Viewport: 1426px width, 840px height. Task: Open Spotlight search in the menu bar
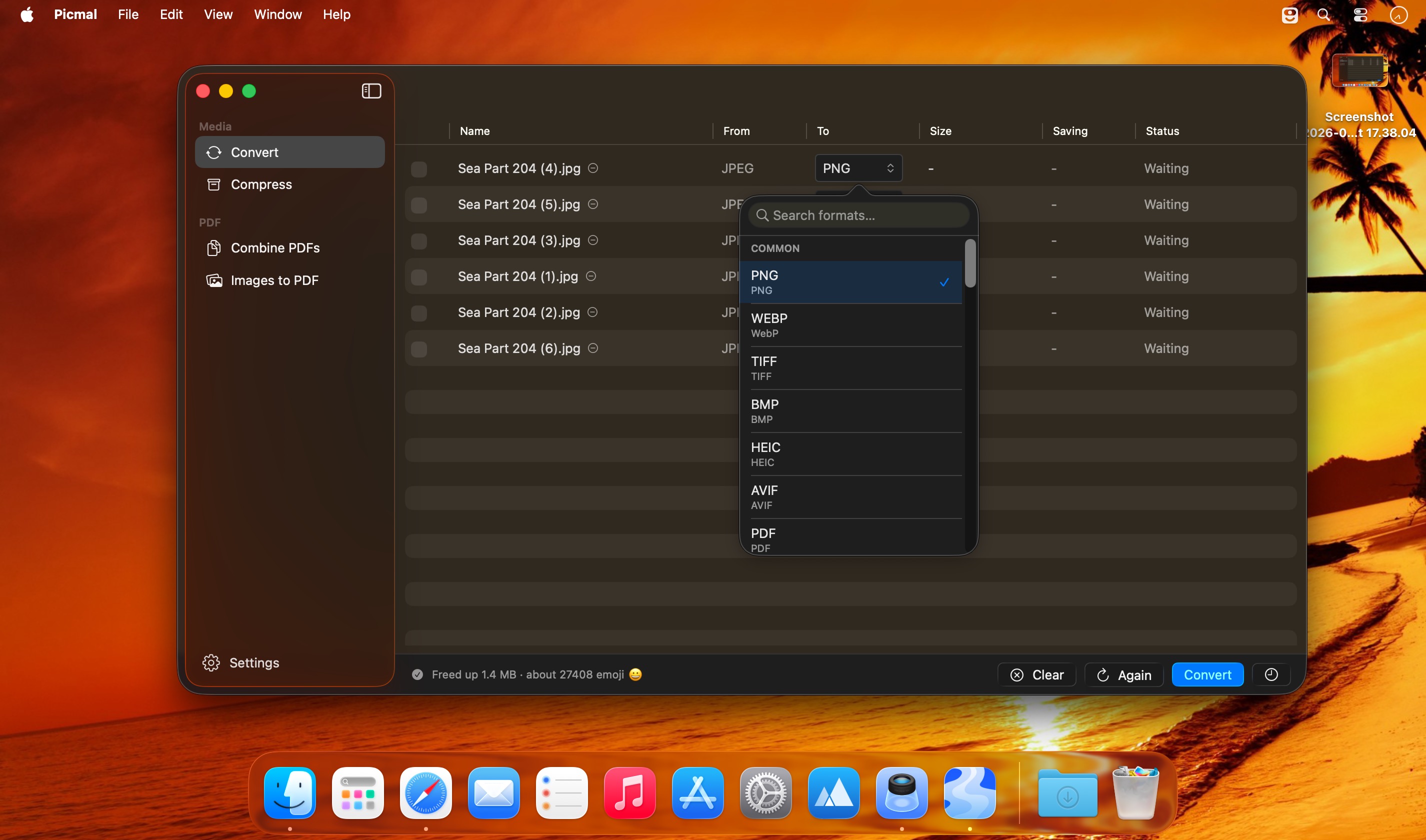(1323, 14)
